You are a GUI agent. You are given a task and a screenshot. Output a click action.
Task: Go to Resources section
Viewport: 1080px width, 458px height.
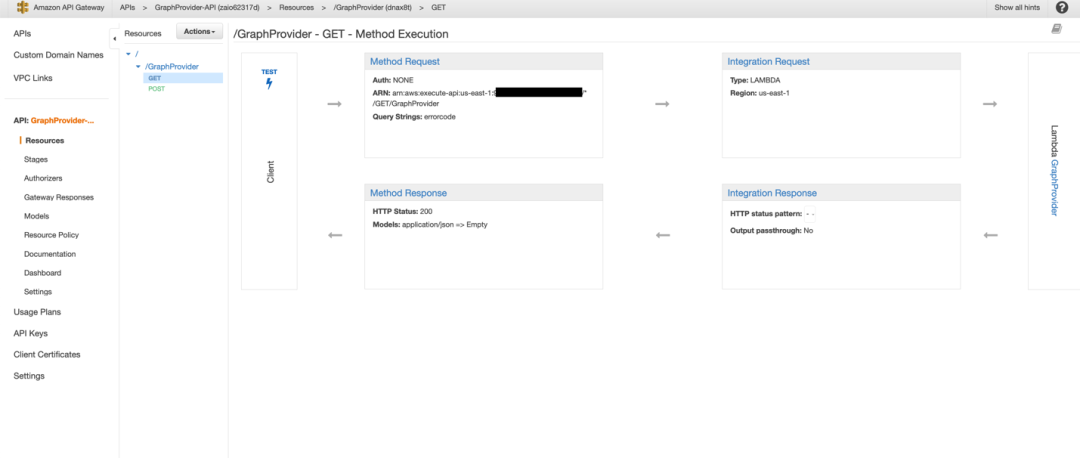[45, 140]
